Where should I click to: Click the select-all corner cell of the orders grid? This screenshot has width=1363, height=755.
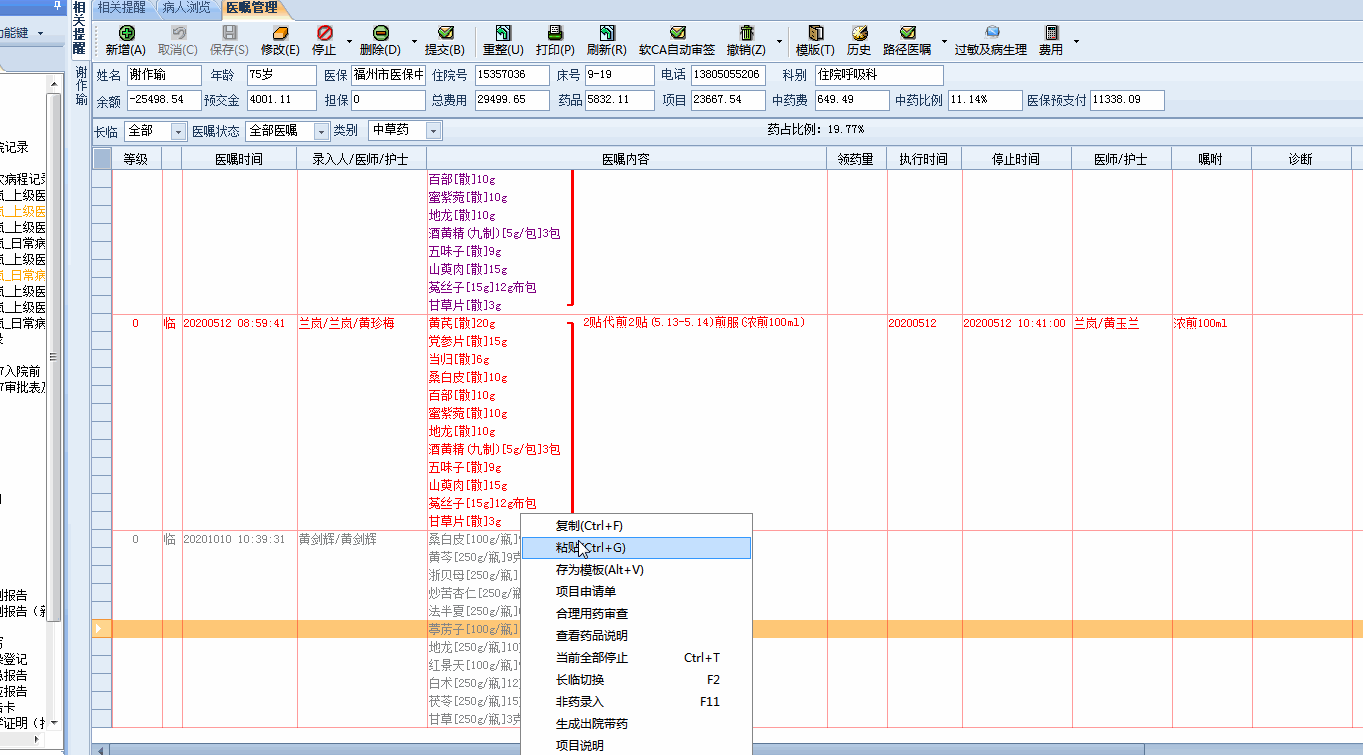102,159
